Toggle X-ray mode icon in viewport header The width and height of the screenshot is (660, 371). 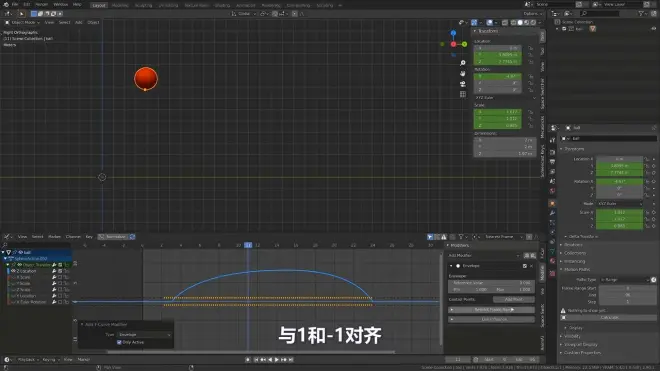504,22
